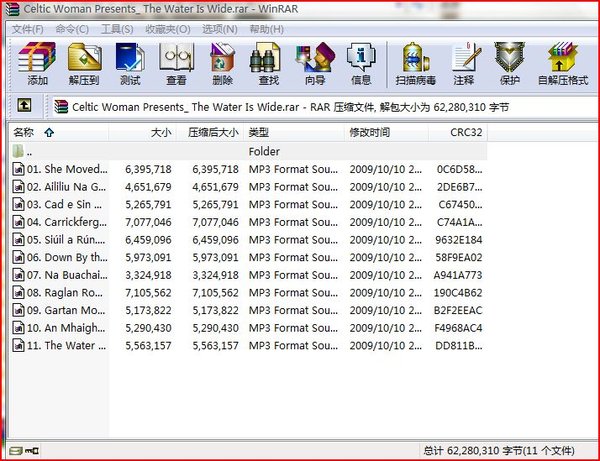Convert to 自解压格式 (SFX)

click(562, 64)
